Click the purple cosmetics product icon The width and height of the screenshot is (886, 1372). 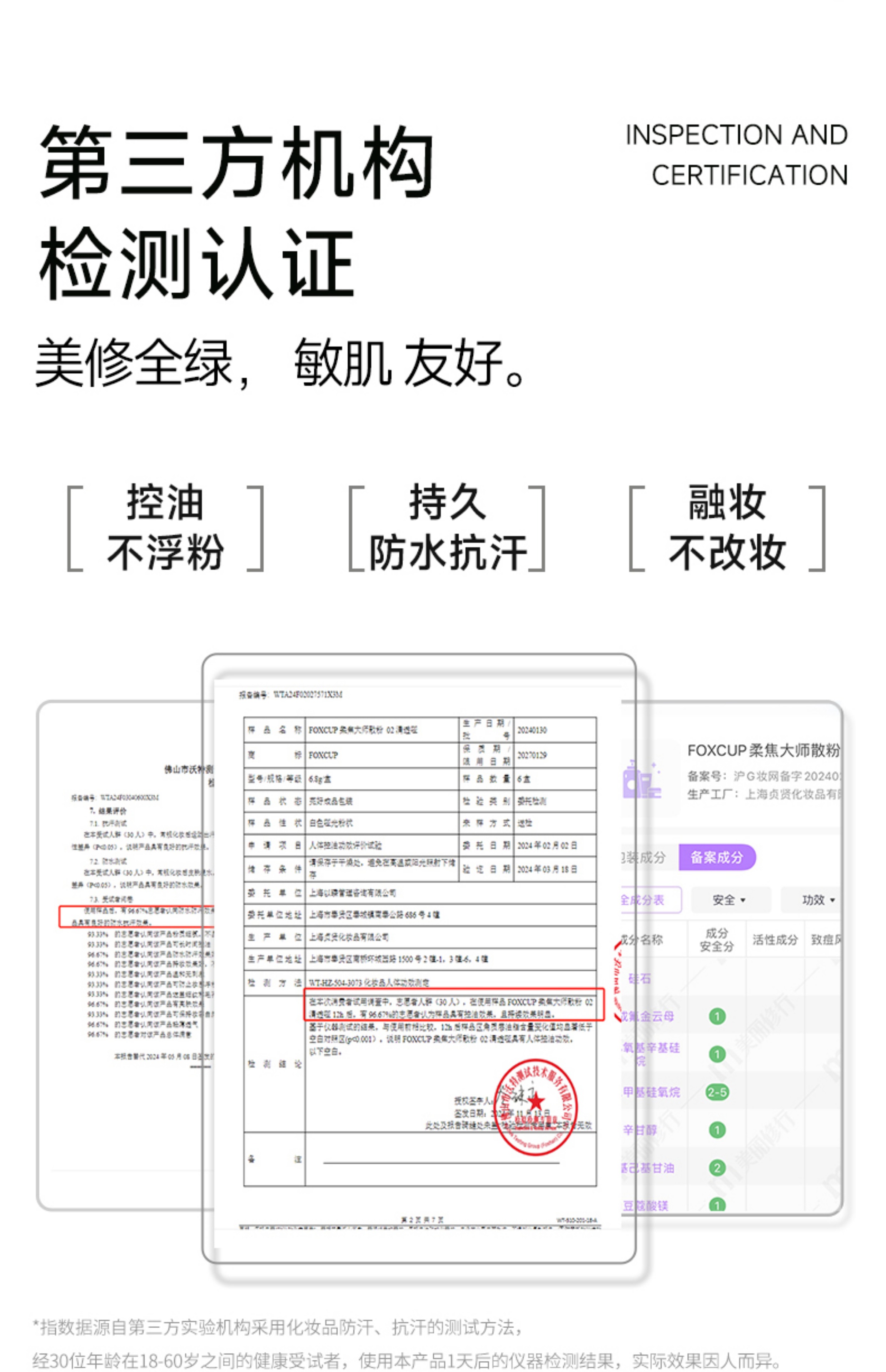[x=642, y=780]
